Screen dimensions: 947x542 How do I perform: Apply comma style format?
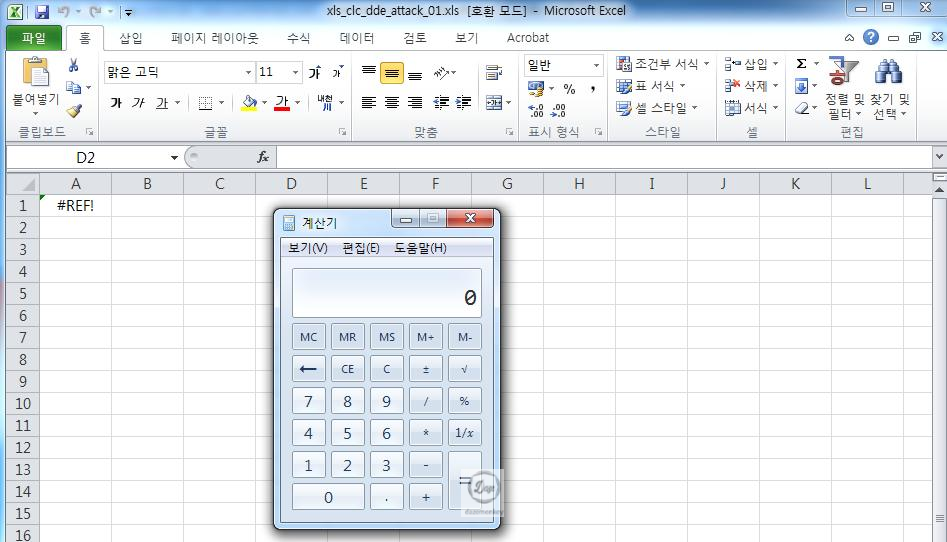click(x=593, y=89)
